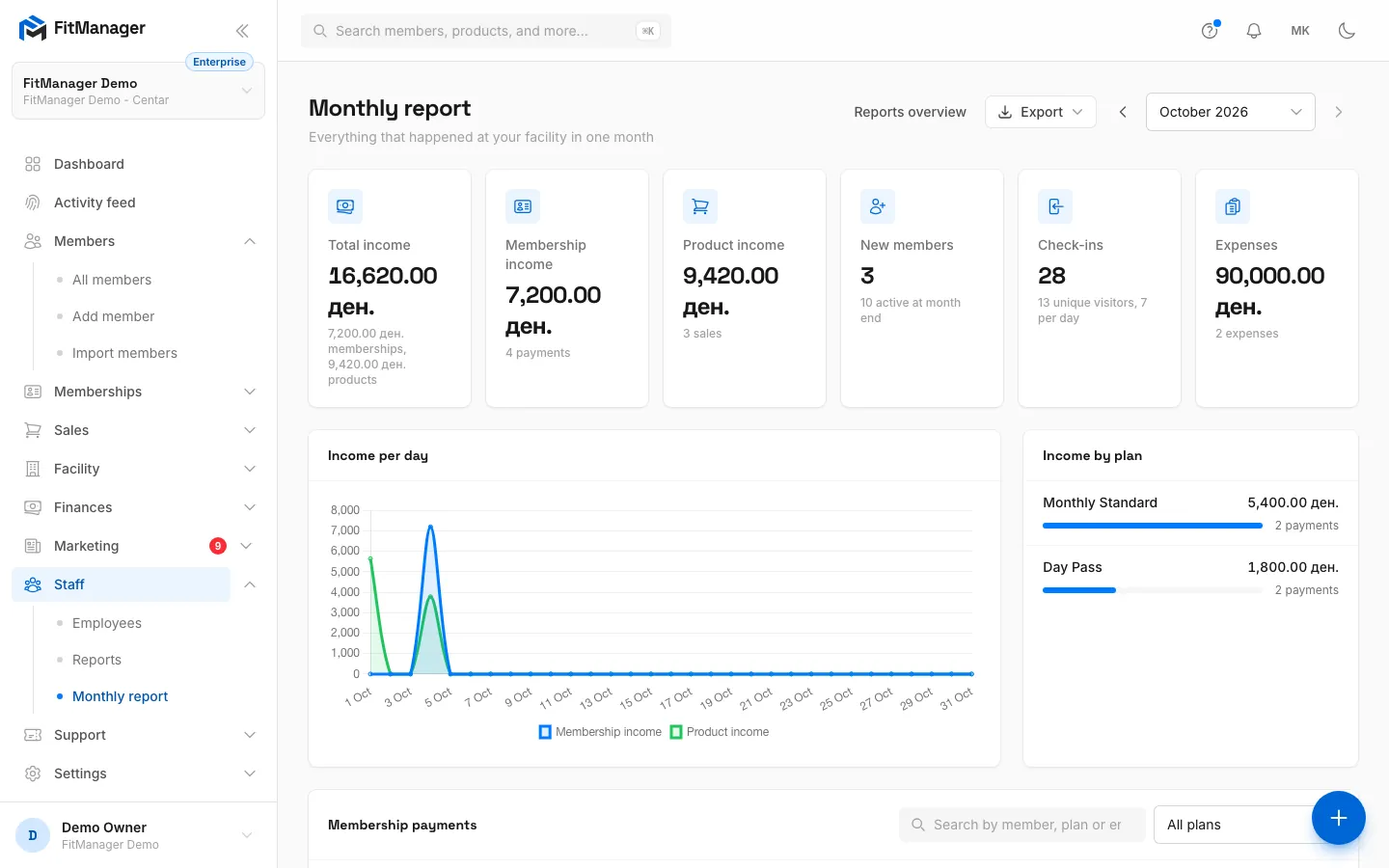Expand the Sales menu chevron

point(250,430)
